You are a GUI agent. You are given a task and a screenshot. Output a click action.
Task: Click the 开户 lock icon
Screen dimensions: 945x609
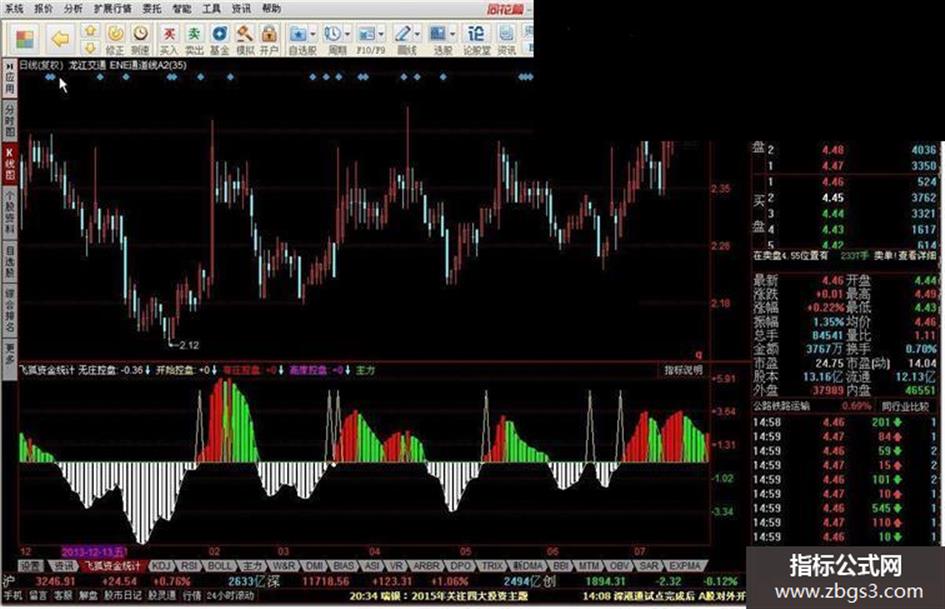tap(269, 39)
